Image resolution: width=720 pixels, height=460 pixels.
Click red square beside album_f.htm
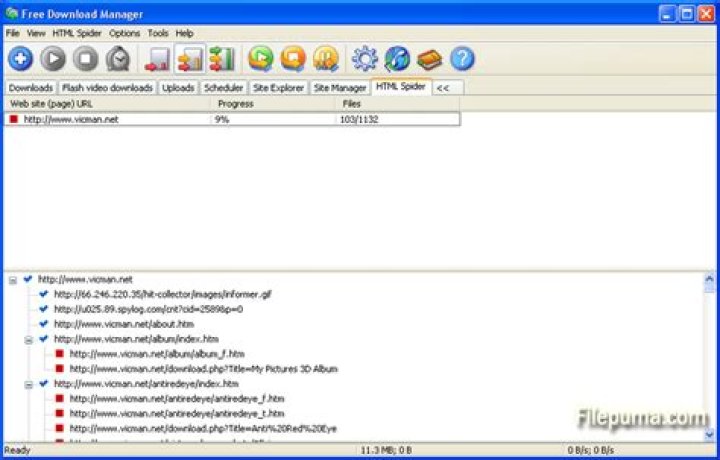[59, 353]
